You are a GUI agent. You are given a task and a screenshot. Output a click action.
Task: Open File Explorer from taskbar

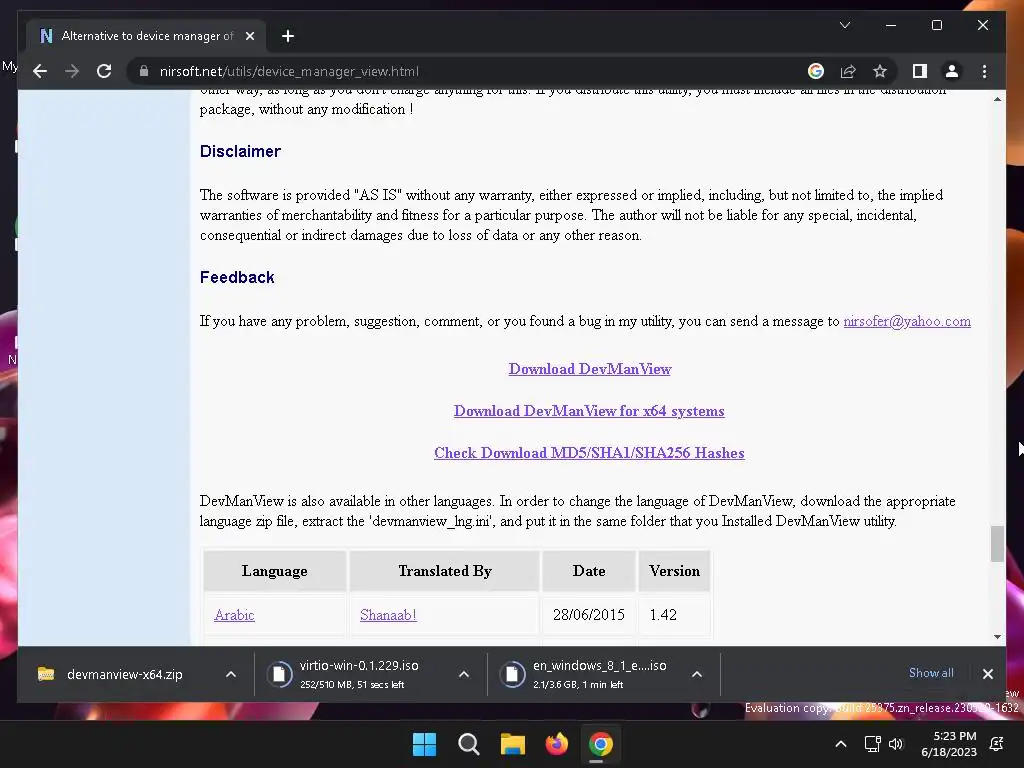coord(513,744)
